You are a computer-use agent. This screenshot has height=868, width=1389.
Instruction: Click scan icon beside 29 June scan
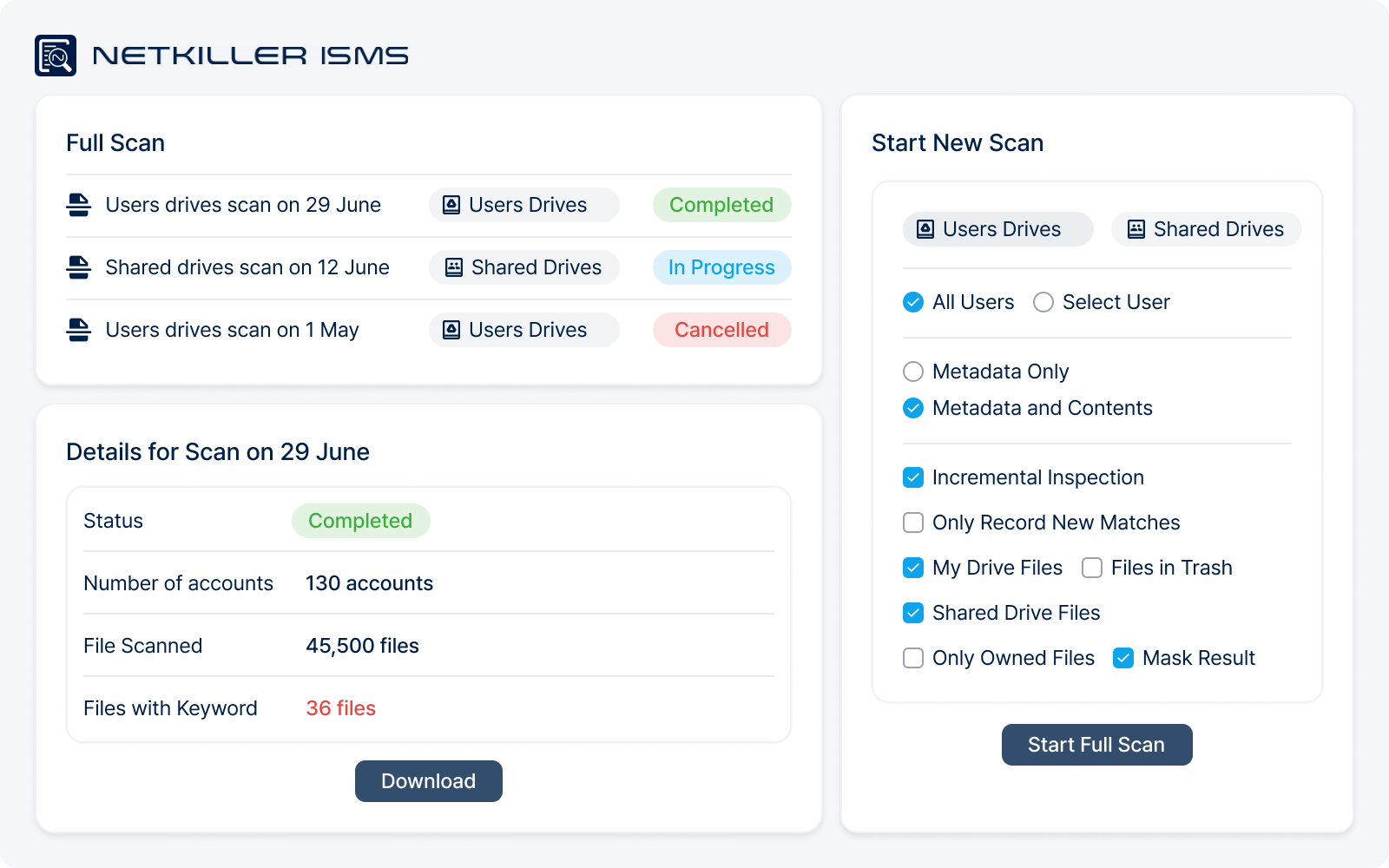79,205
